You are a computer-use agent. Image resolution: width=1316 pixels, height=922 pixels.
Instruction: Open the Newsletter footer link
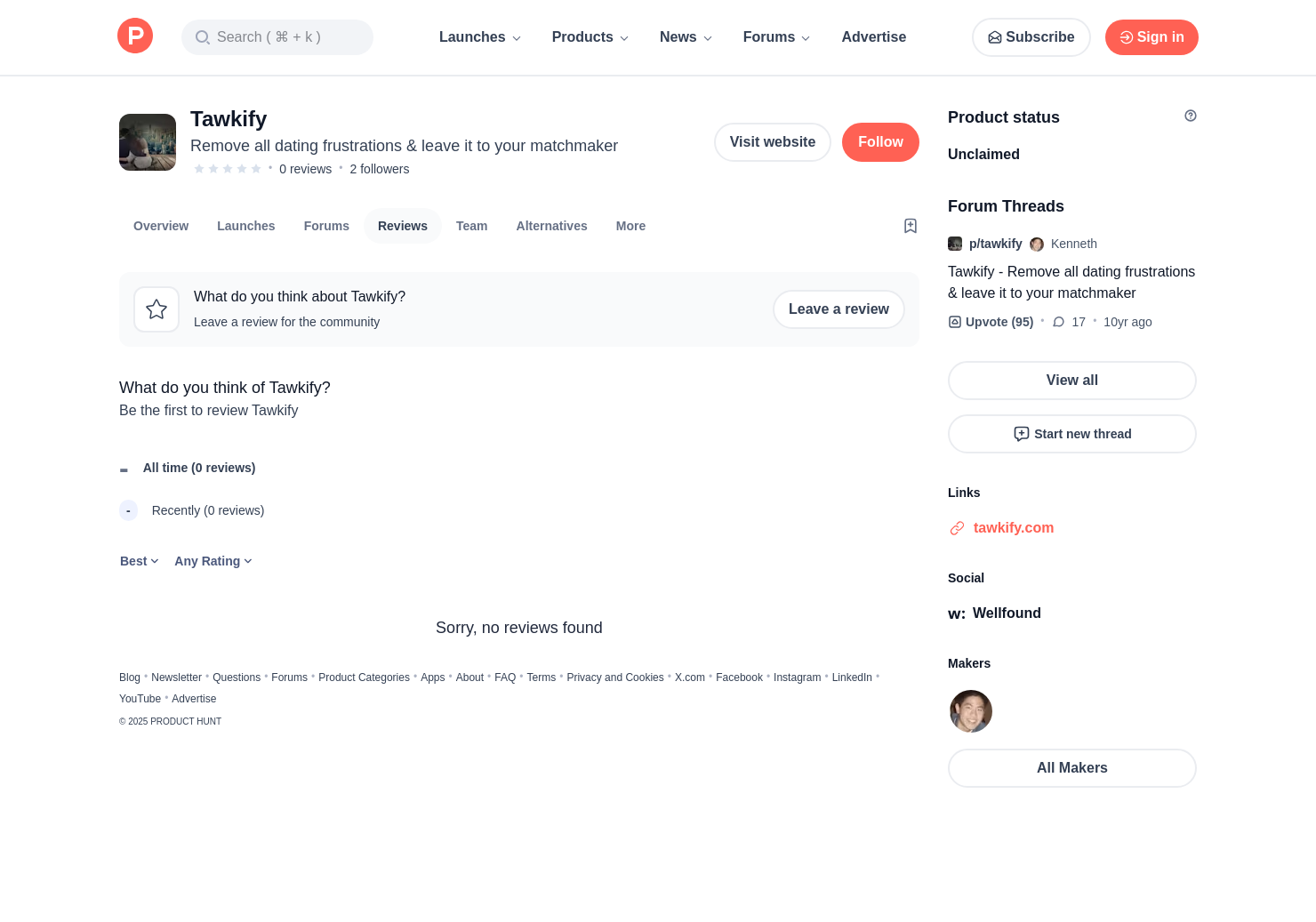point(176,677)
